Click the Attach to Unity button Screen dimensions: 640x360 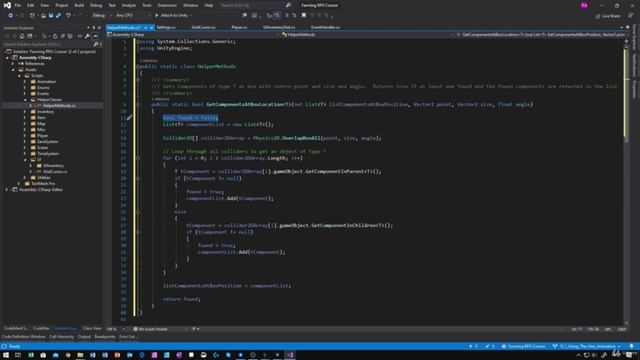point(173,16)
